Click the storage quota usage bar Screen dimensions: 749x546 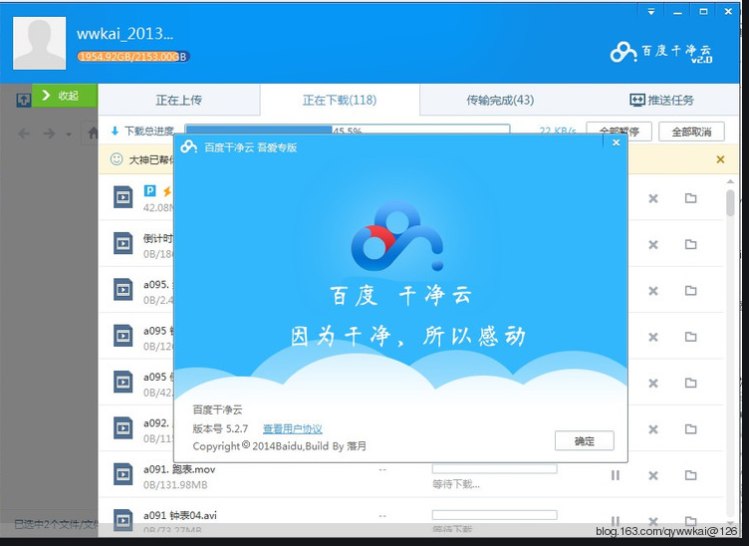[x=133, y=56]
